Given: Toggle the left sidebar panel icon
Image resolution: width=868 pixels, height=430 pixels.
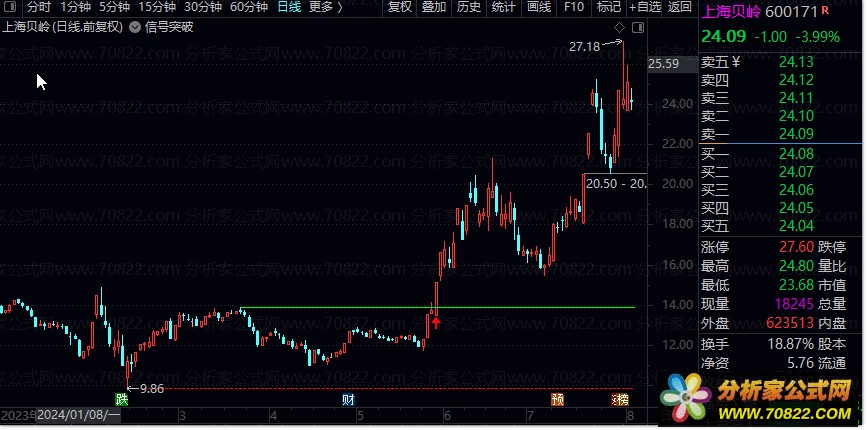Looking at the screenshot, I should click(x=9, y=7).
